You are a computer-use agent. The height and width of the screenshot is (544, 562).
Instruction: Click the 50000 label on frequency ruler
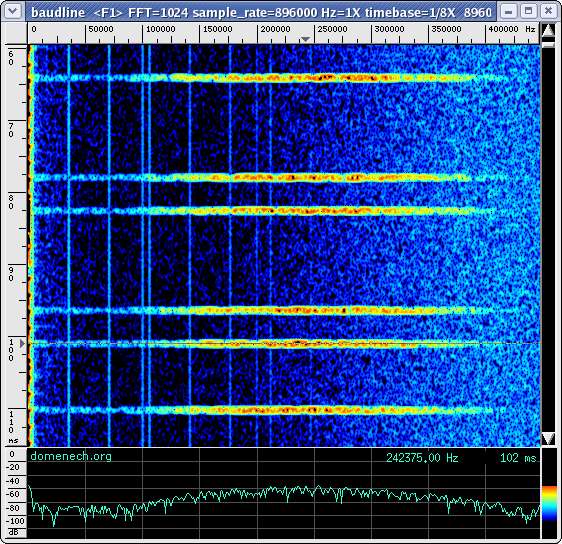[101, 29]
